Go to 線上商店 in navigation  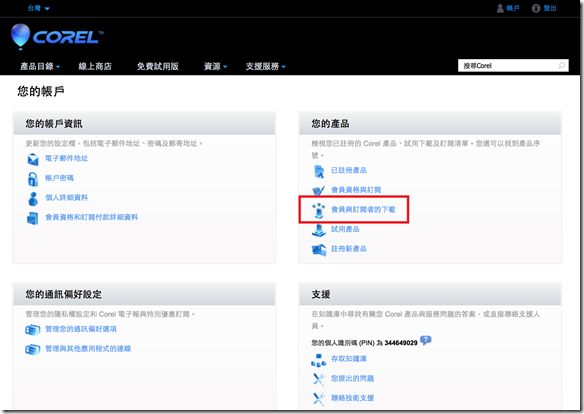tap(95, 66)
